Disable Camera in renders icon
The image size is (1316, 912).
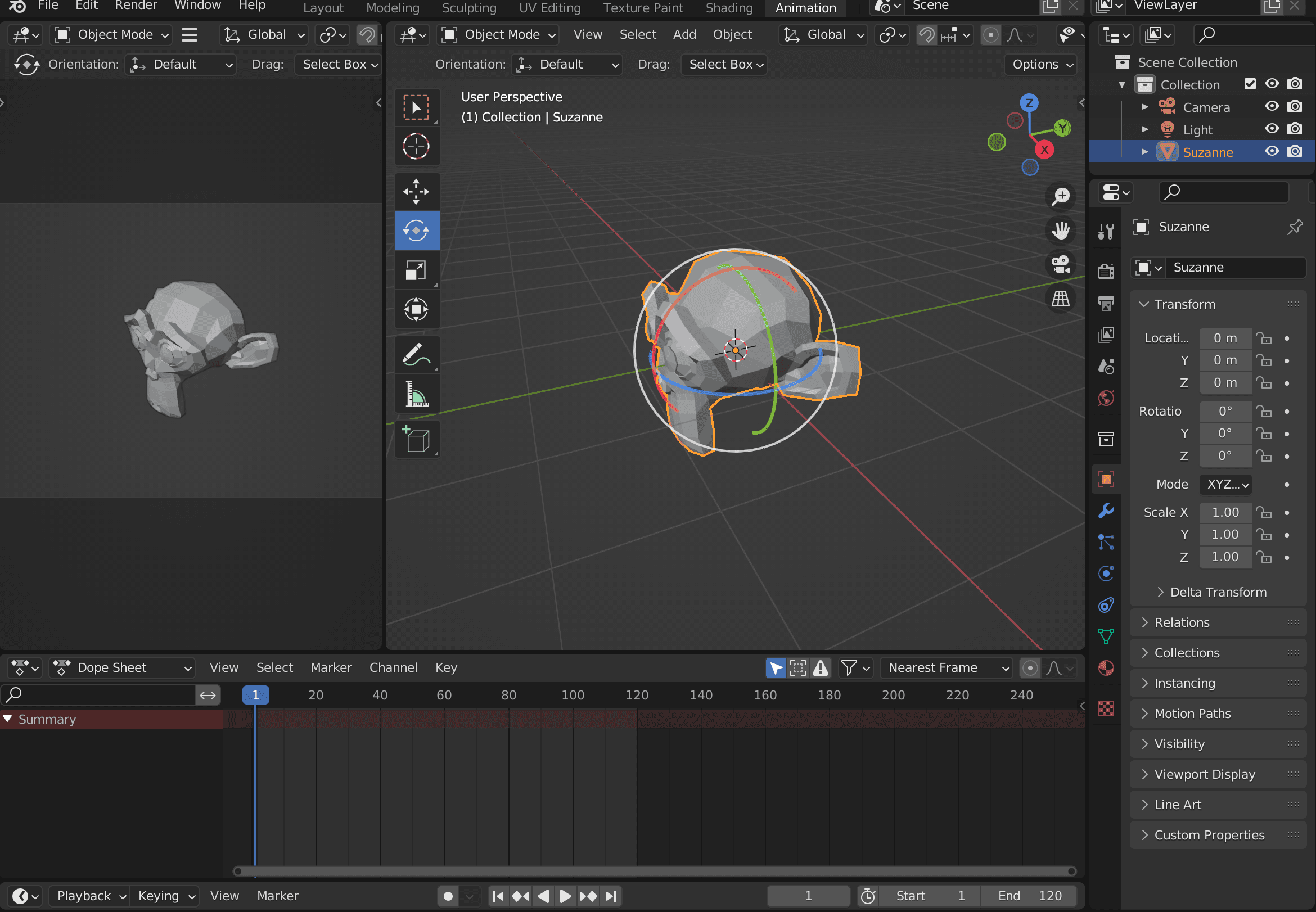click(x=1294, y=106)
